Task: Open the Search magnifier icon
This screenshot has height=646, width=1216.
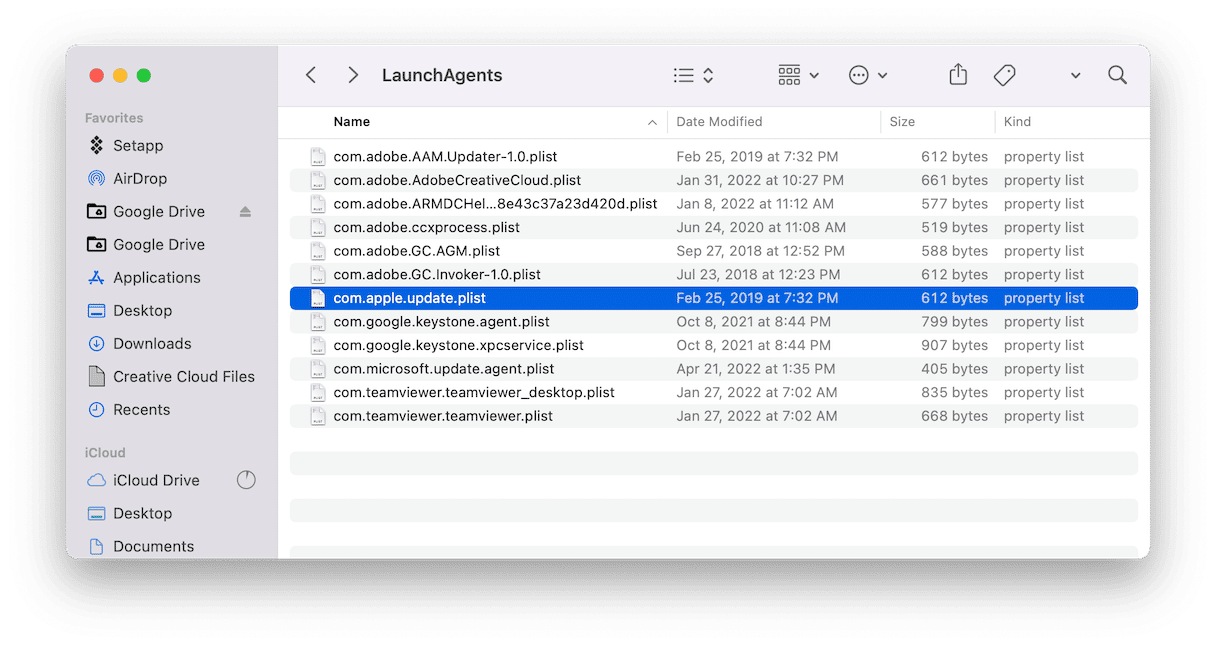Action: point(1118,75)
